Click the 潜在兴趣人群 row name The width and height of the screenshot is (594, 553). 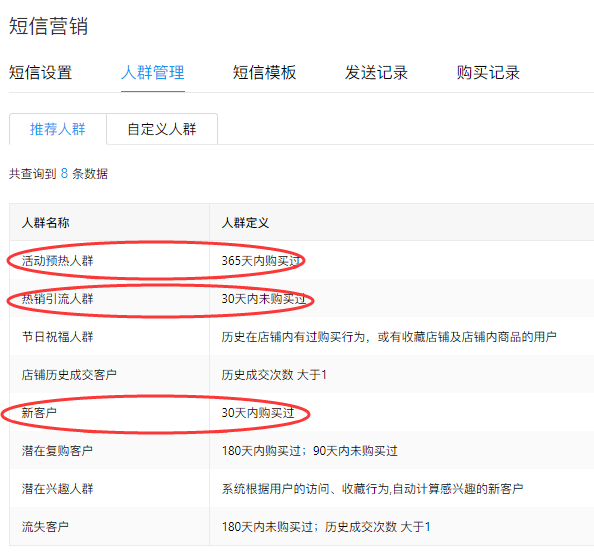click(57, 489)
